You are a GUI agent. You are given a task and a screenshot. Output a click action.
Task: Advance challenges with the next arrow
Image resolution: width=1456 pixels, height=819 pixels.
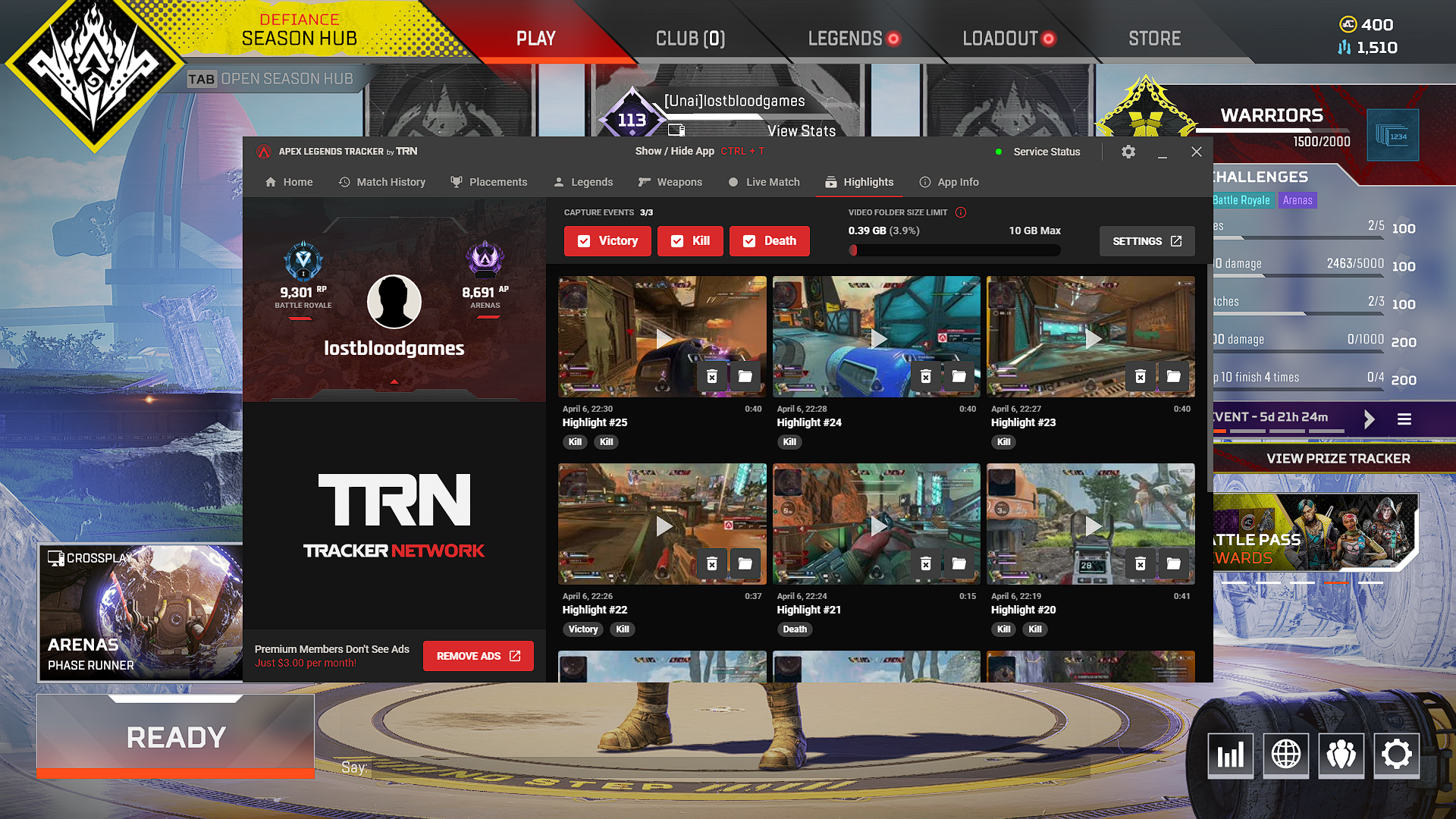coord(1370,419)
